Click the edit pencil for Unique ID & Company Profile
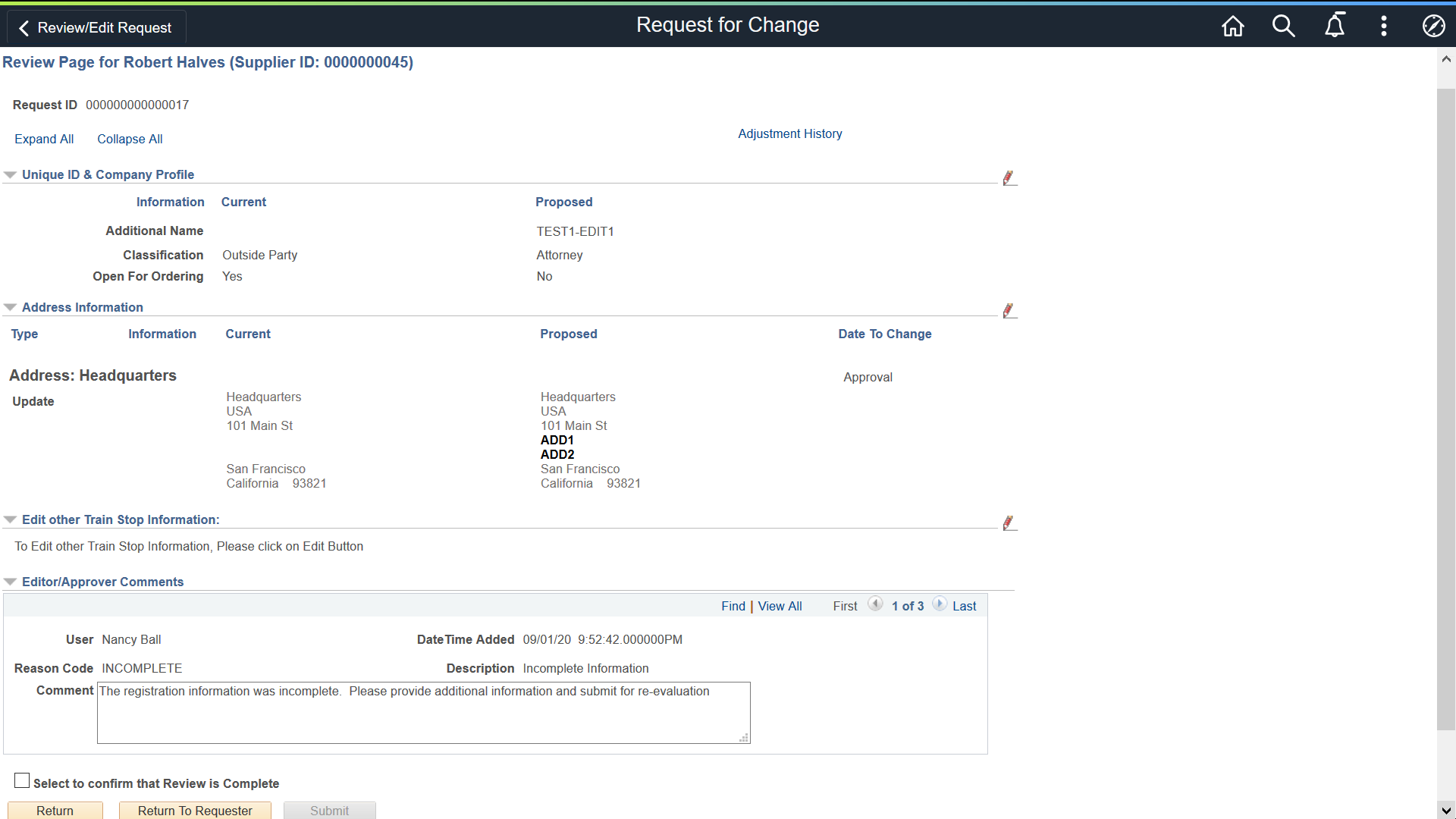The height and width of the screenshot is (819, 1456). (x=1009, y=177)
